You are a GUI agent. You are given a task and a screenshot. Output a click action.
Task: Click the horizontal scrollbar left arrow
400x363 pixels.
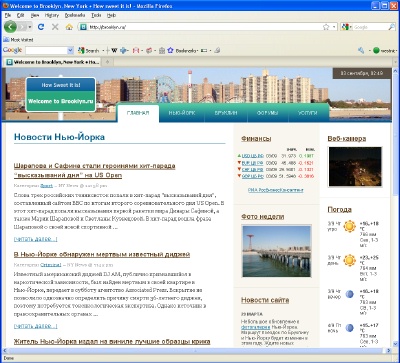point(5,351)
